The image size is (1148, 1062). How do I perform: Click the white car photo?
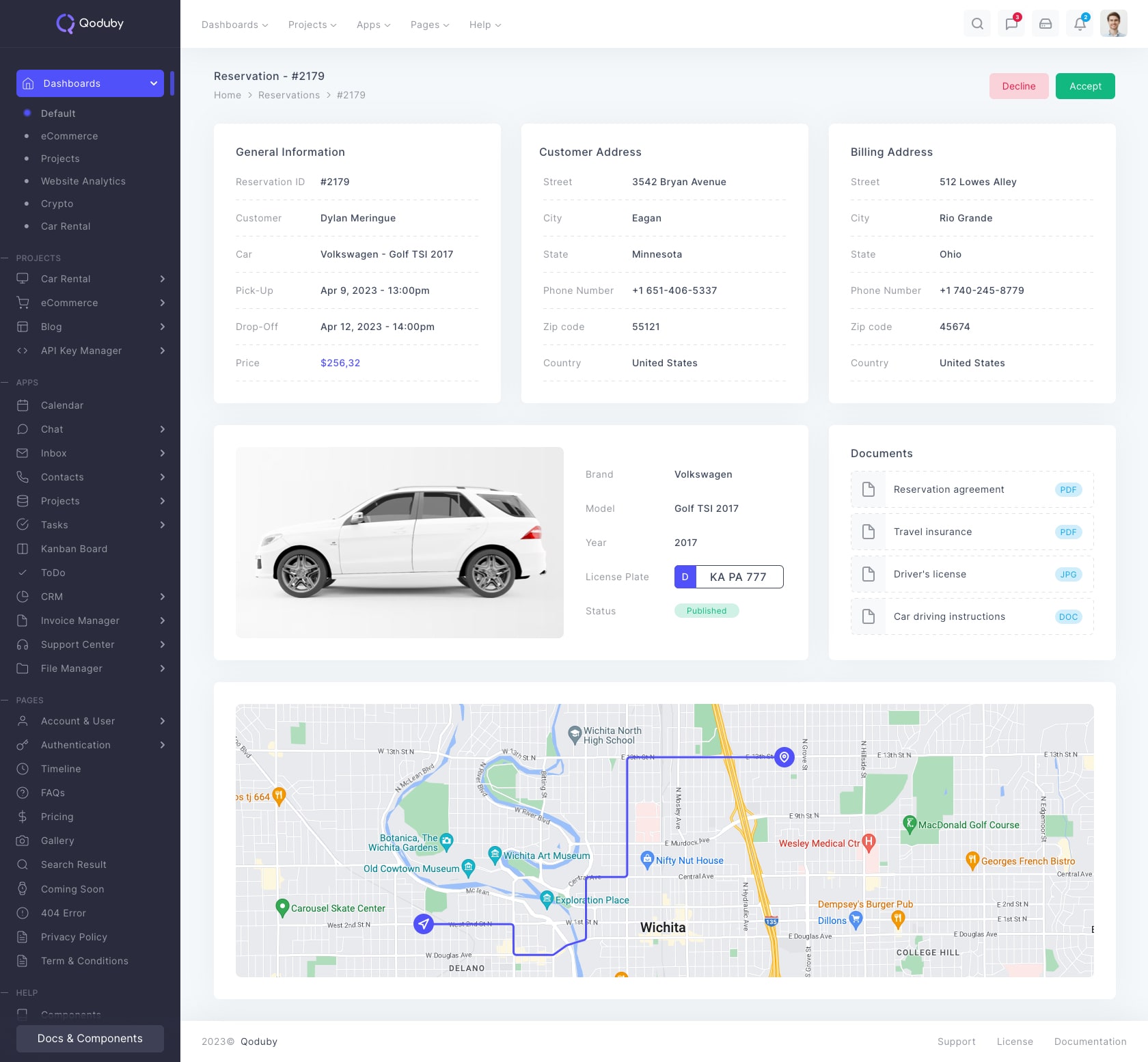(400, 543)
